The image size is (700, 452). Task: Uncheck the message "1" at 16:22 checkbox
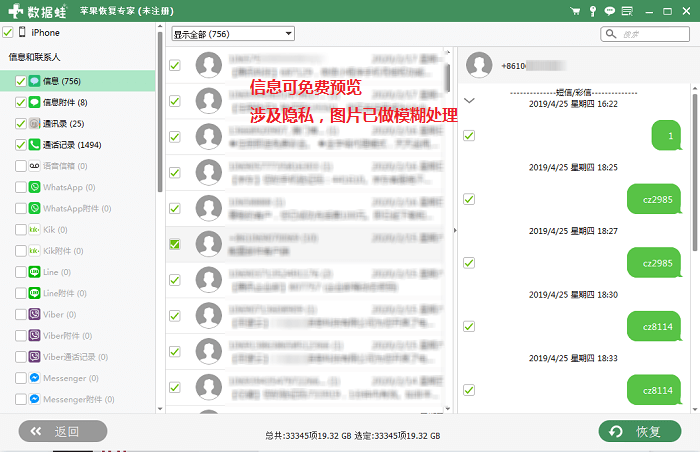click(x=469, y=135)
